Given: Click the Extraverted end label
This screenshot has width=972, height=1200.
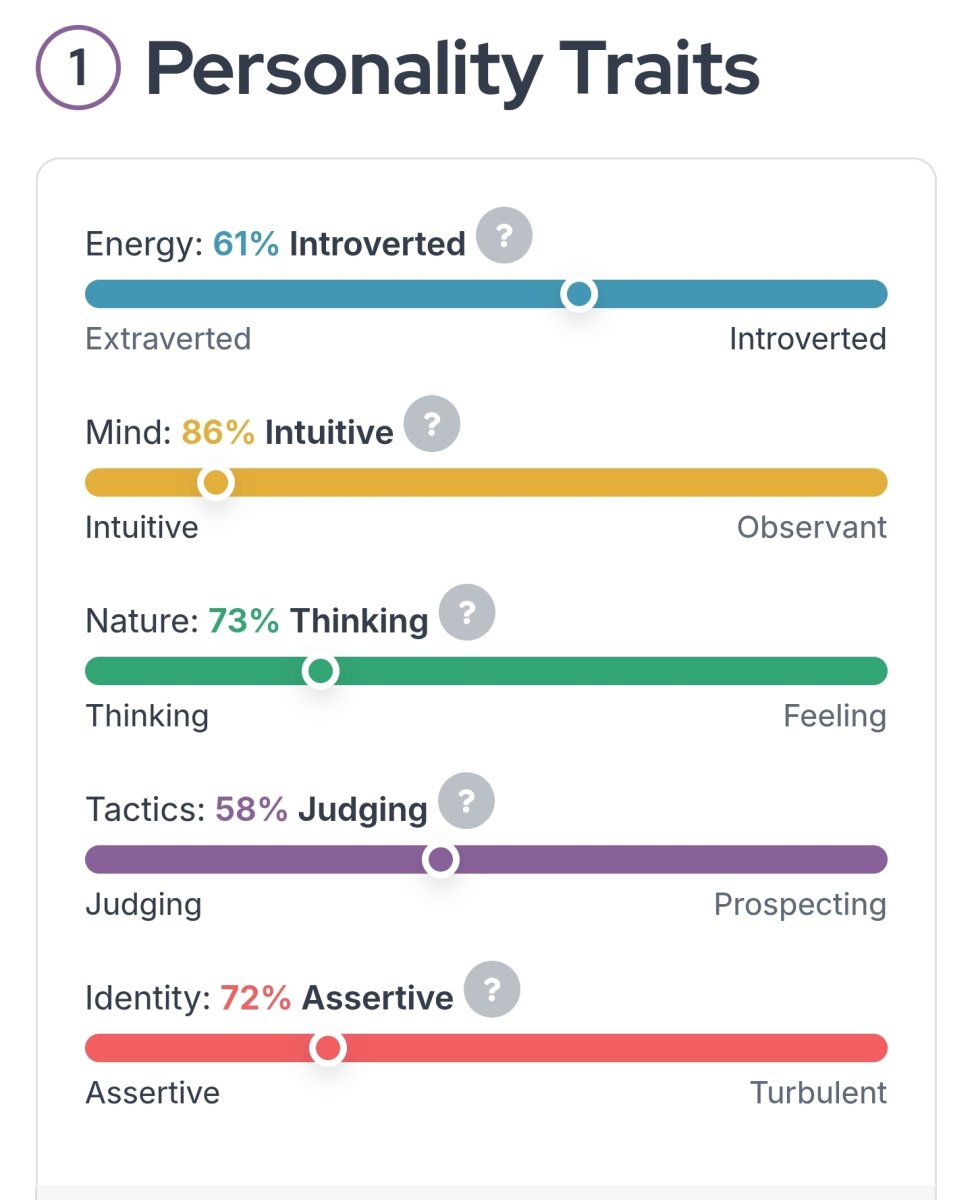Looking at the screenshot, I should (x=168, y=339).
